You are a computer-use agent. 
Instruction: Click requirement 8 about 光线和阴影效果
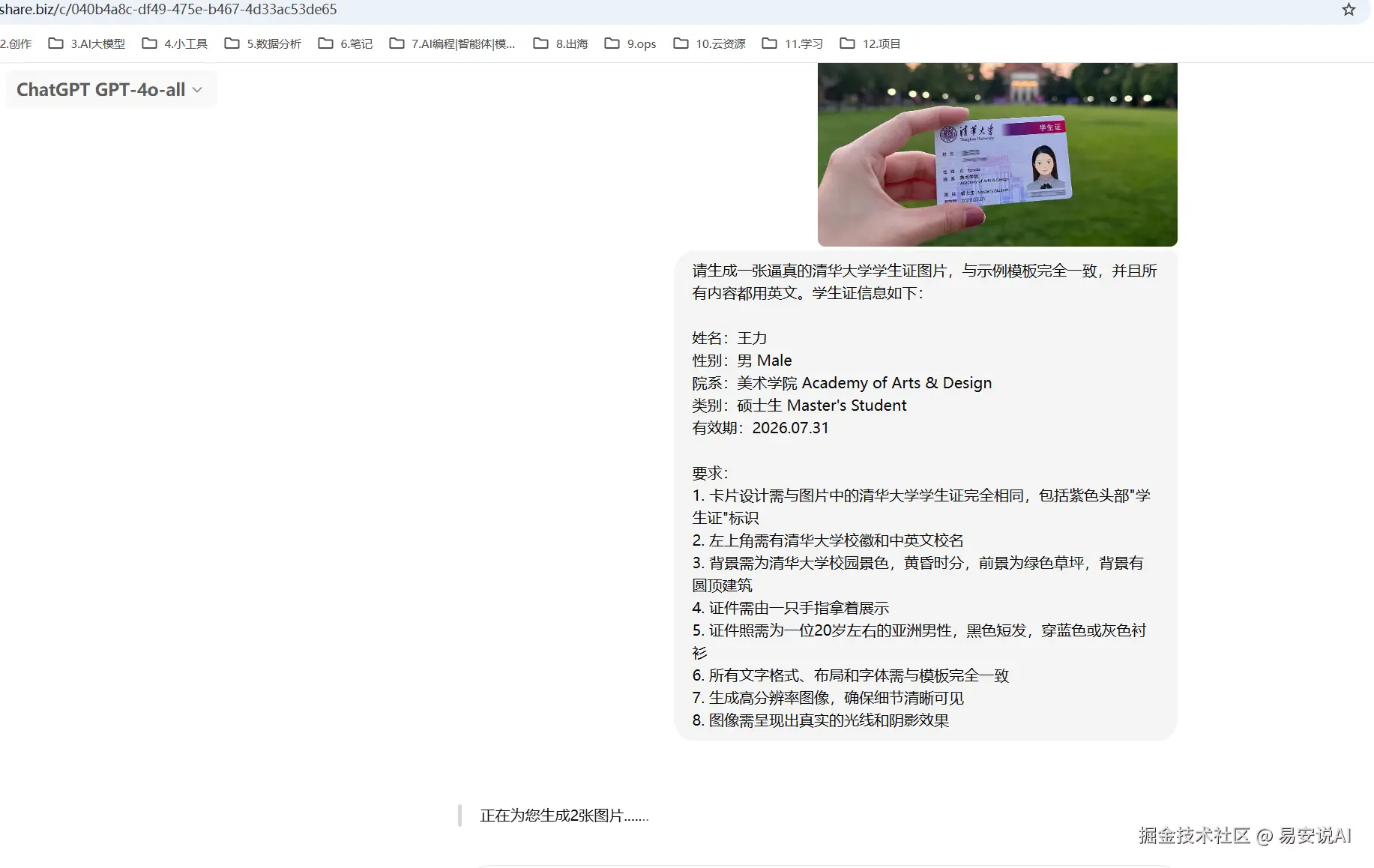pyautogui.click(x=820, y=720)
